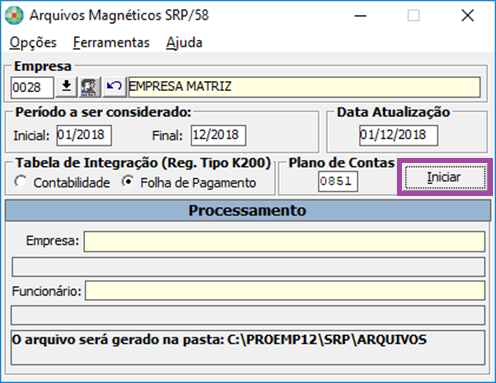Click the Plano de Contas field 0851

click(338, 181)
